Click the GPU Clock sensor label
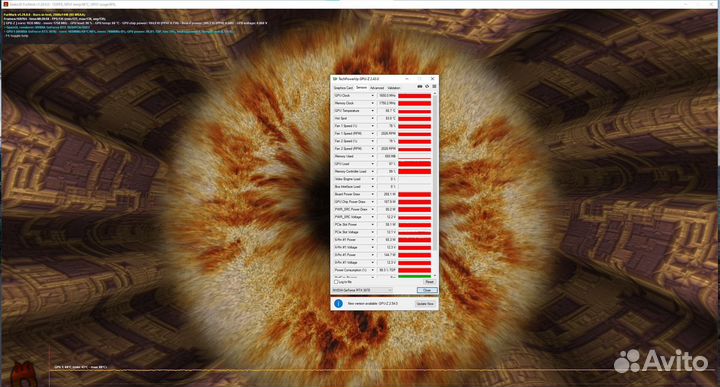The width and height of the screenshot is (720, 387). point(343,95)
